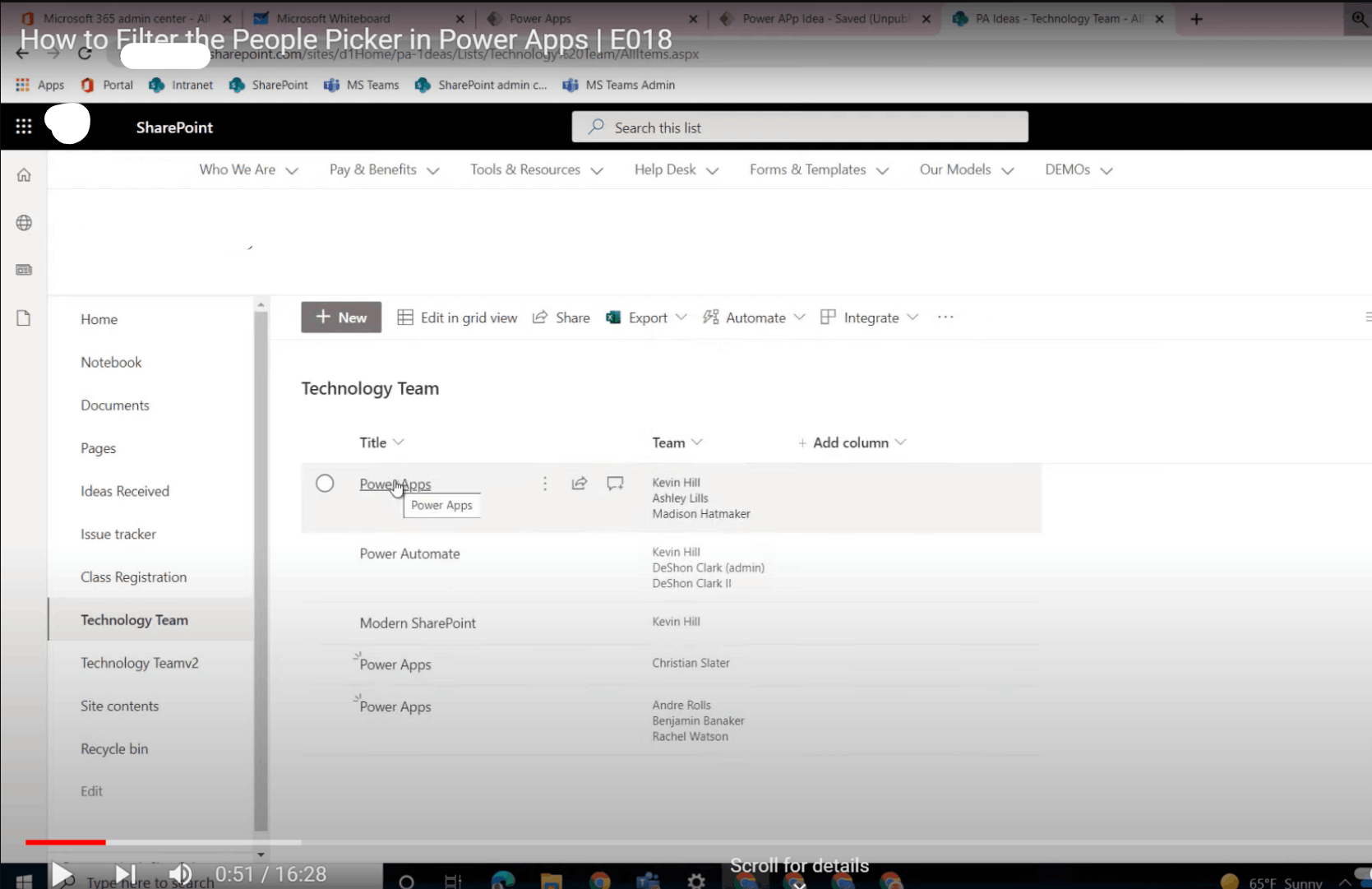This screenshot has width=1372, height=889.
Task: Open Ideas Received in left navigation
Action: pyautogui.click(x=125, y=491)
